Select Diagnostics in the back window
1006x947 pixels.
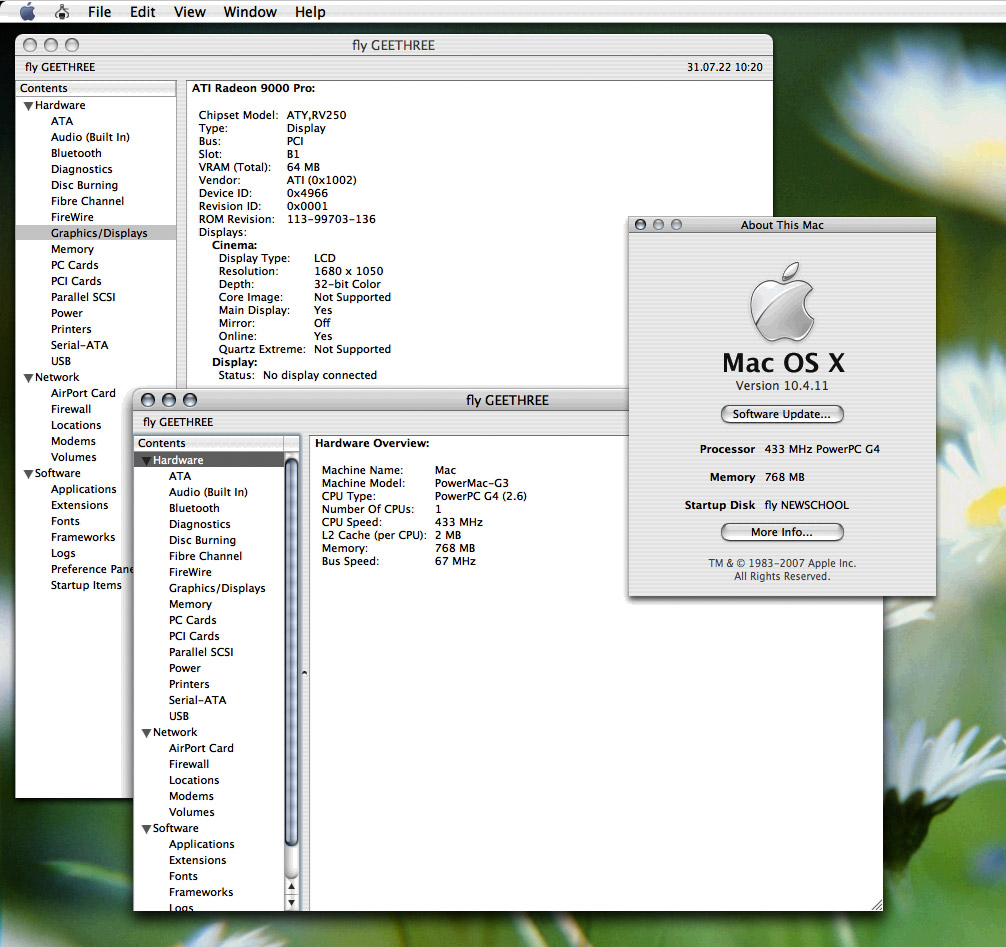point(81,169)
